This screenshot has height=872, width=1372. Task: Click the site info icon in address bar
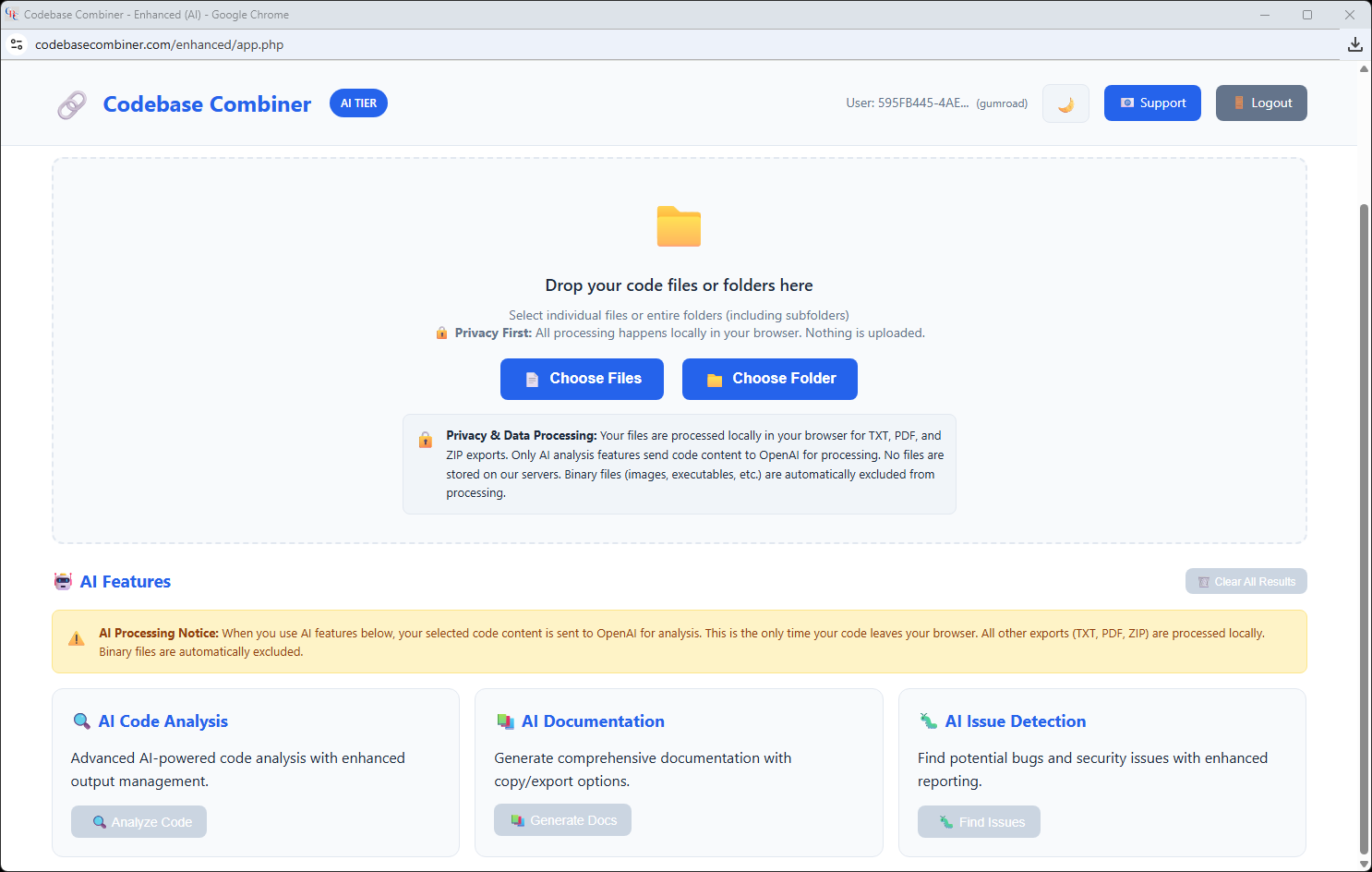point(17,44)
